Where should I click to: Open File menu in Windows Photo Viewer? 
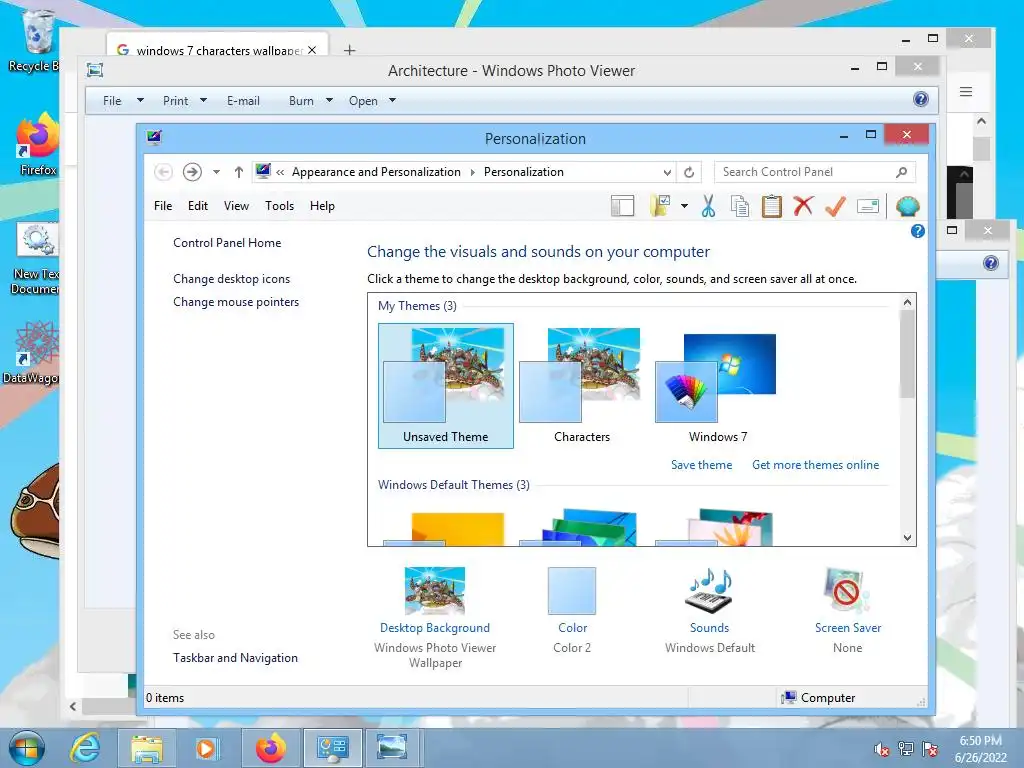tap(112, 101)
